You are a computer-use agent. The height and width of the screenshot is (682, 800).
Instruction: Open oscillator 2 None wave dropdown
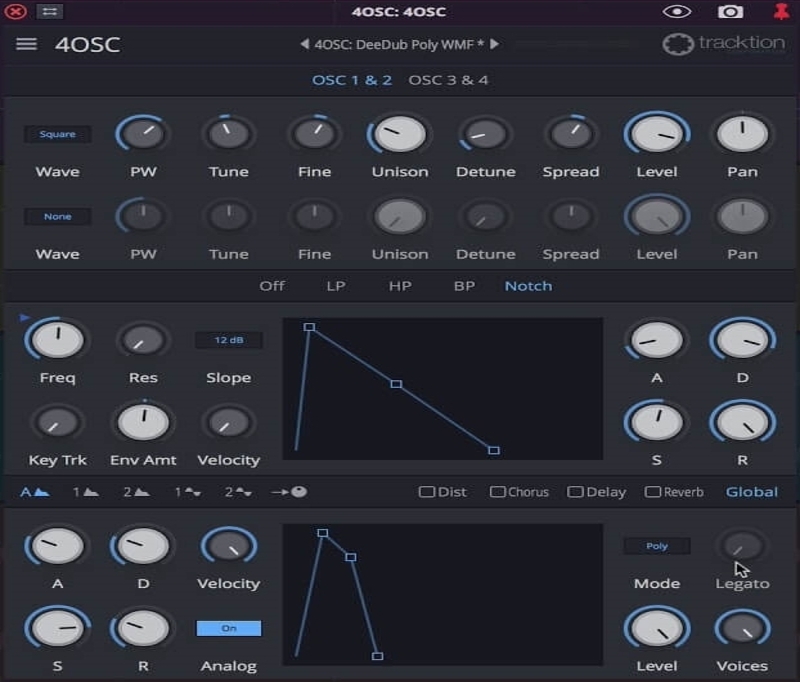click(58, 217)
